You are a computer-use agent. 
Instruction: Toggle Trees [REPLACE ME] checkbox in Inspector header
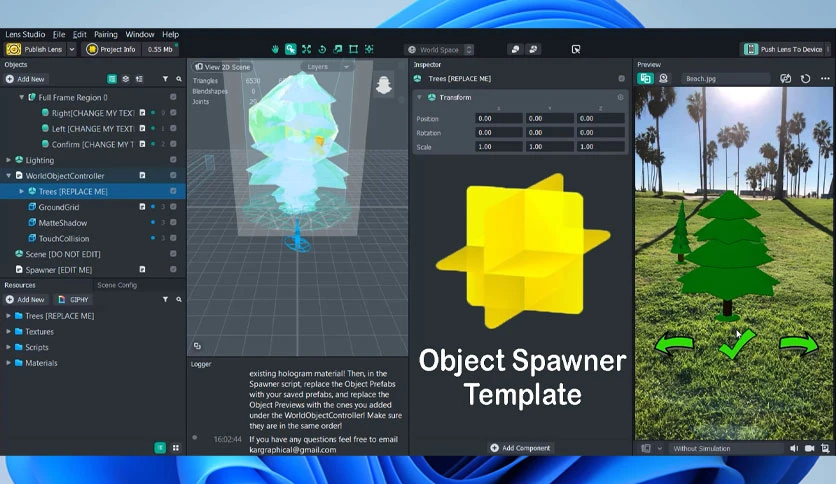tap(621, 78)
